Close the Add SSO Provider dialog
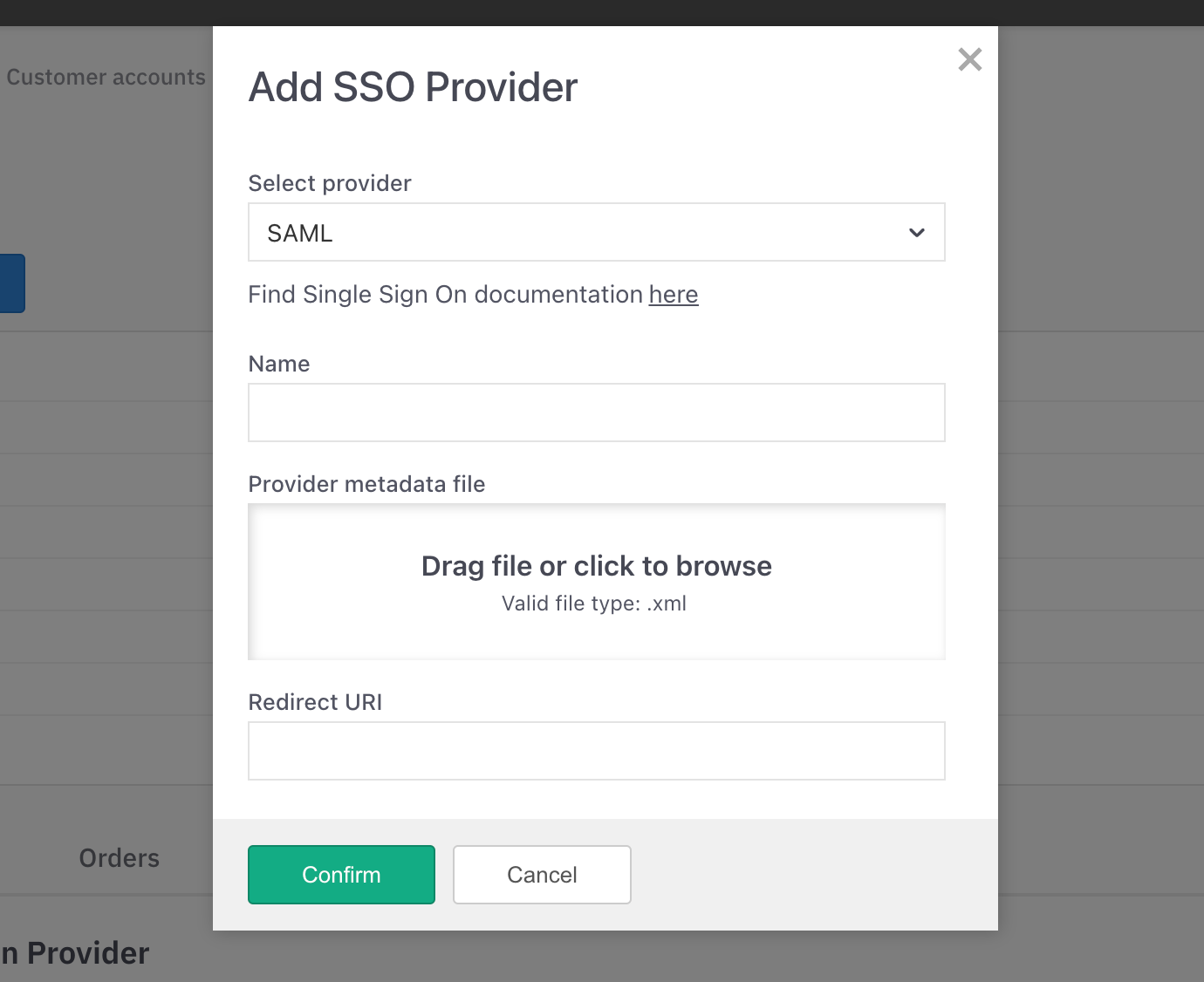The height and width of the screenshot is (982, 1204). pyautogui.click(x=969, y=60)
